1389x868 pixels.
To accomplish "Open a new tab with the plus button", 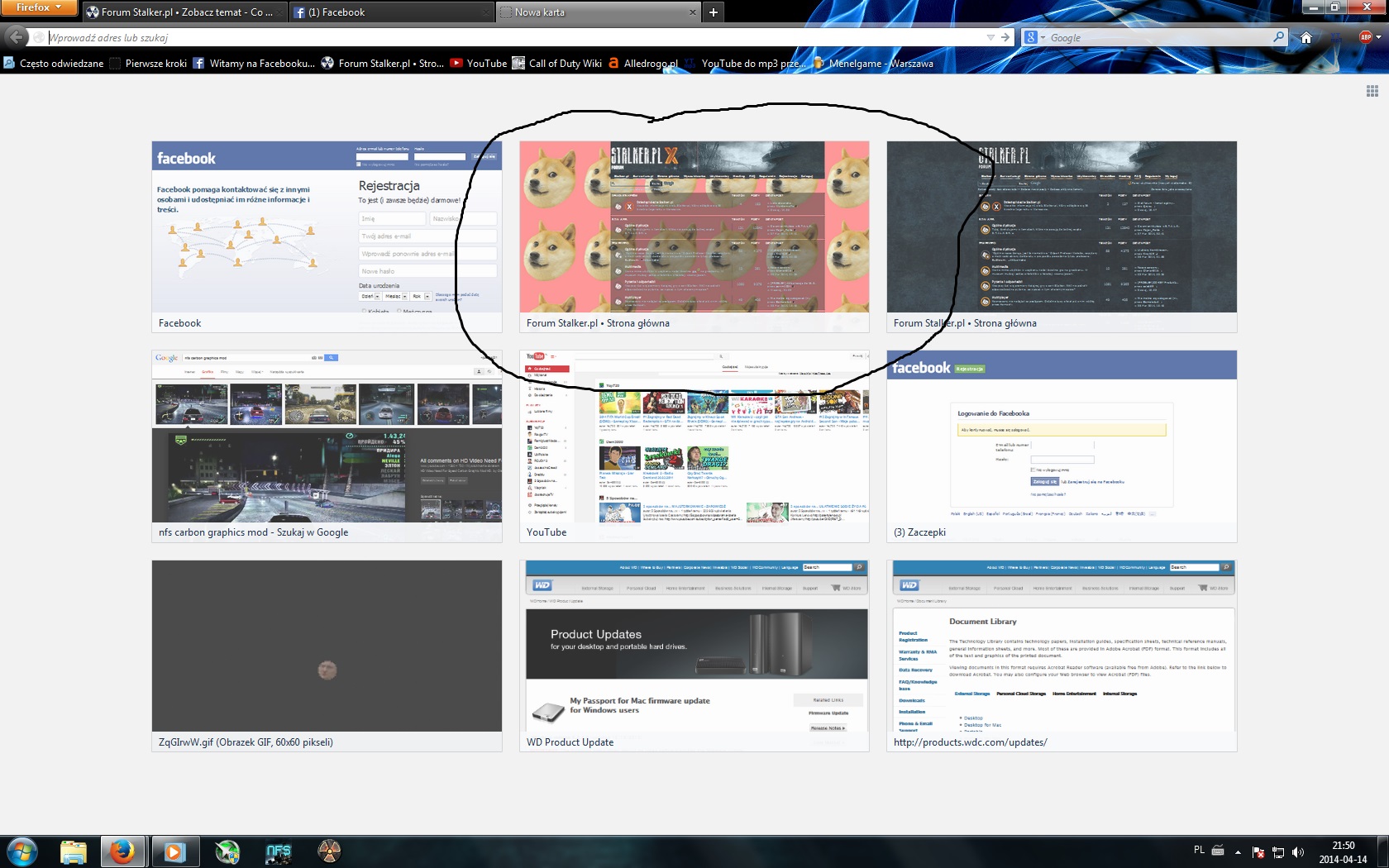I will pyautogui.click(x=714, y=12).
